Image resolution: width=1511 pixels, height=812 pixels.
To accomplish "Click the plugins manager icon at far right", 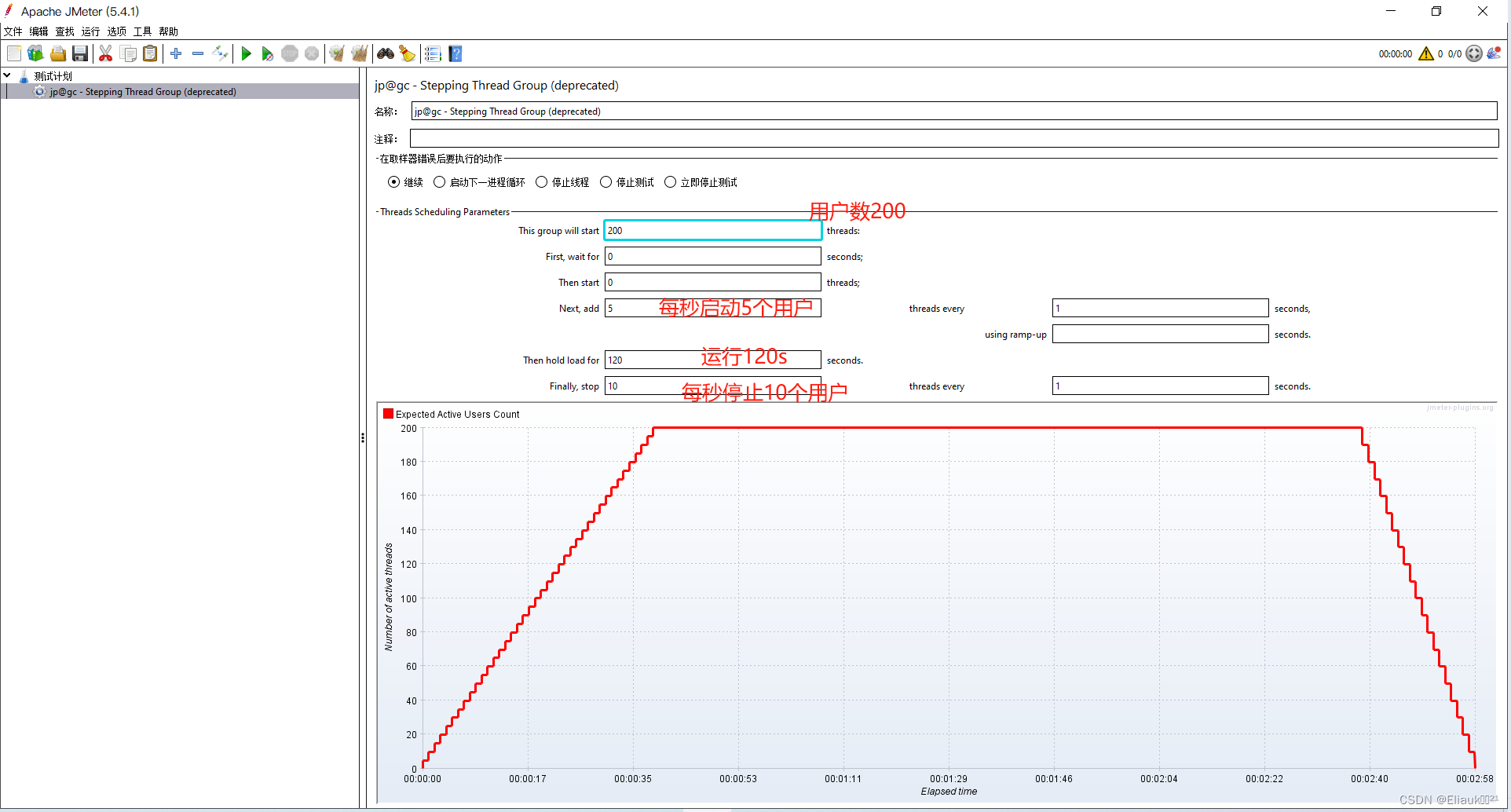I will [x=1494, y=53].
